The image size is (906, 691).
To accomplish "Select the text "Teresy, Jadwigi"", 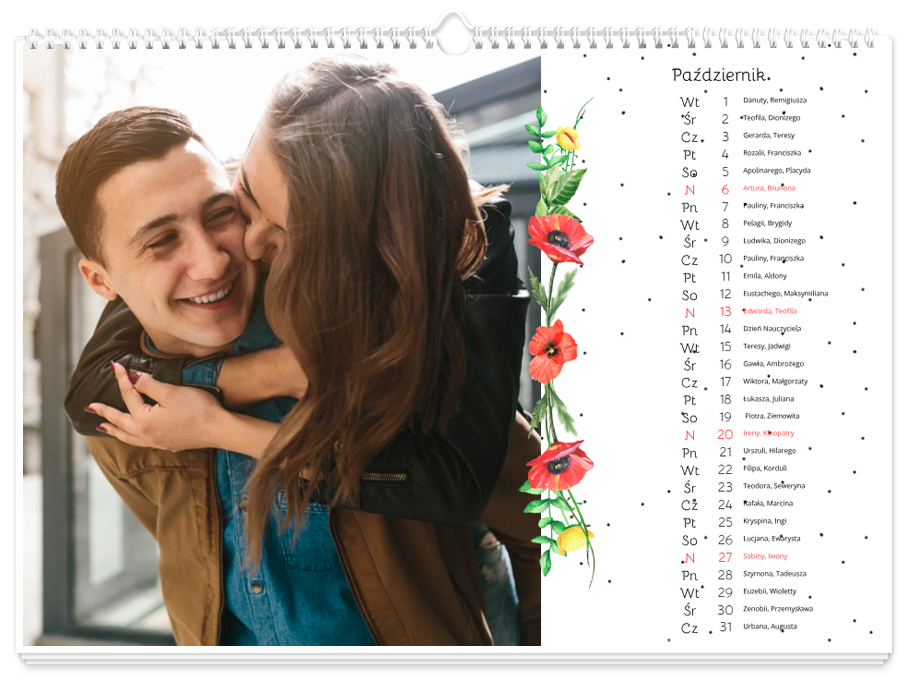I will pos(767,346).
